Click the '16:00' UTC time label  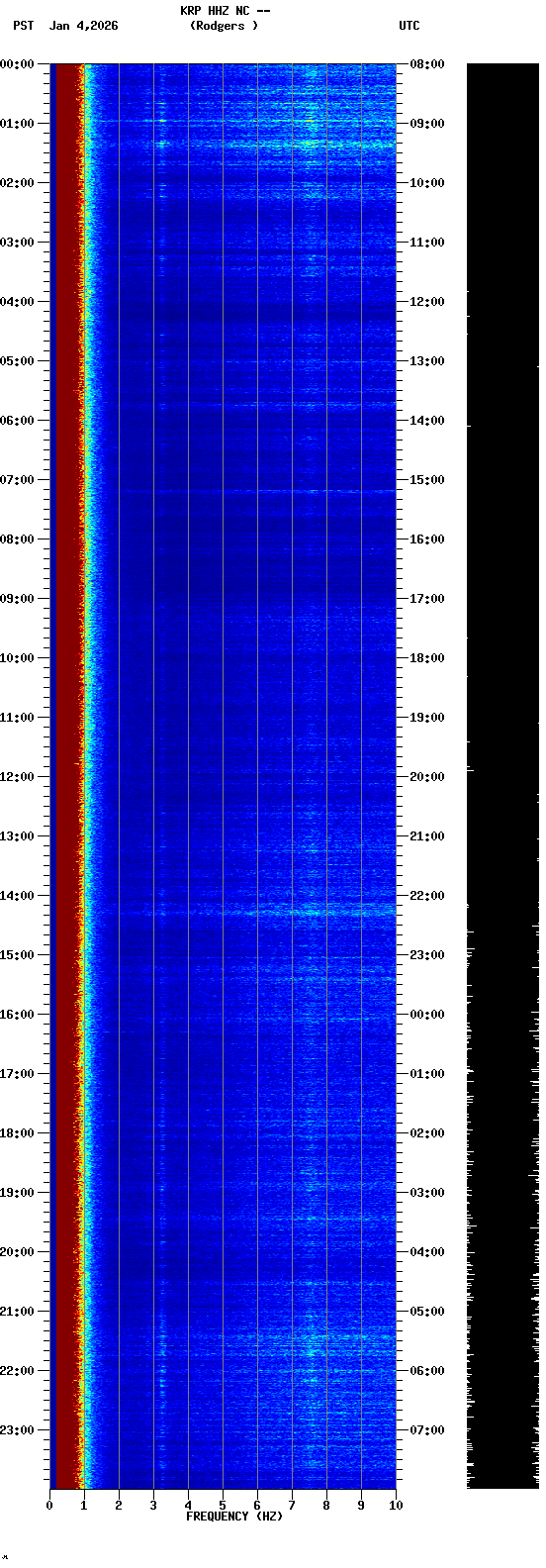427,539
